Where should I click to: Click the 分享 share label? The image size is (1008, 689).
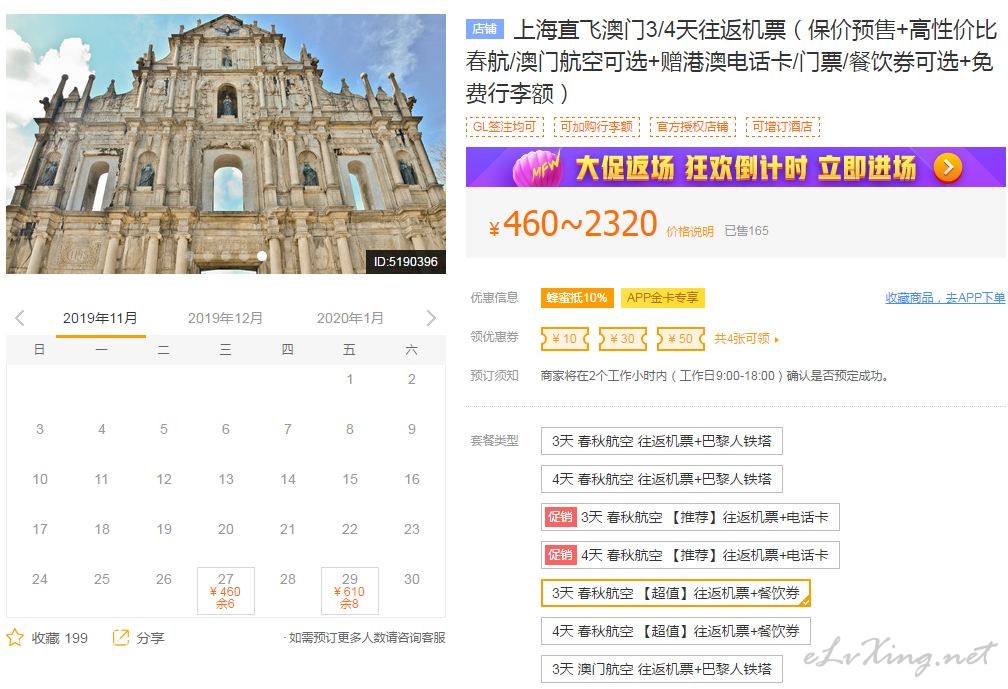(x=150, y=638)
